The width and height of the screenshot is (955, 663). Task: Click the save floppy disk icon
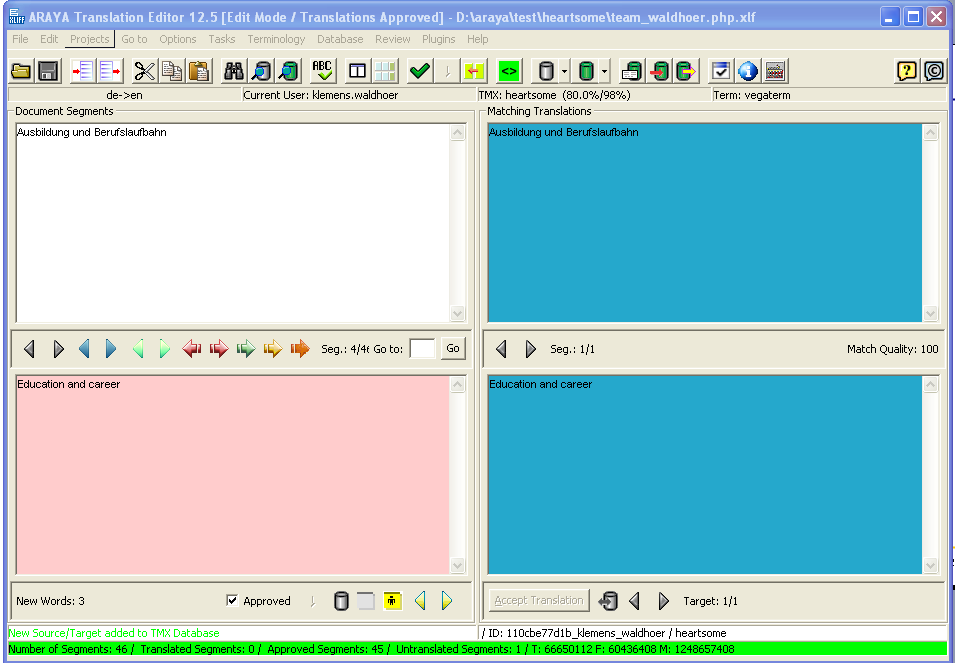click(46, 71)
